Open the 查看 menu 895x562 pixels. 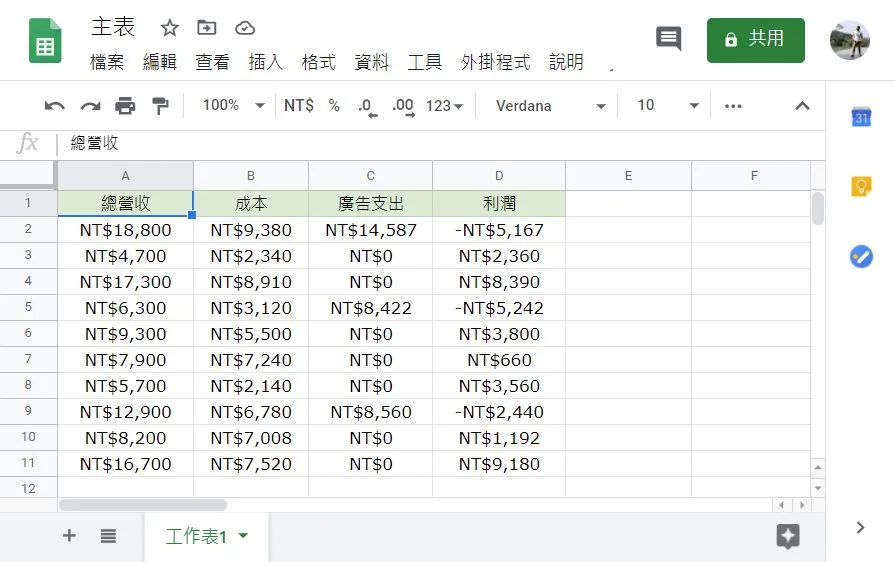pyautogui.click(x=212, y=62)
